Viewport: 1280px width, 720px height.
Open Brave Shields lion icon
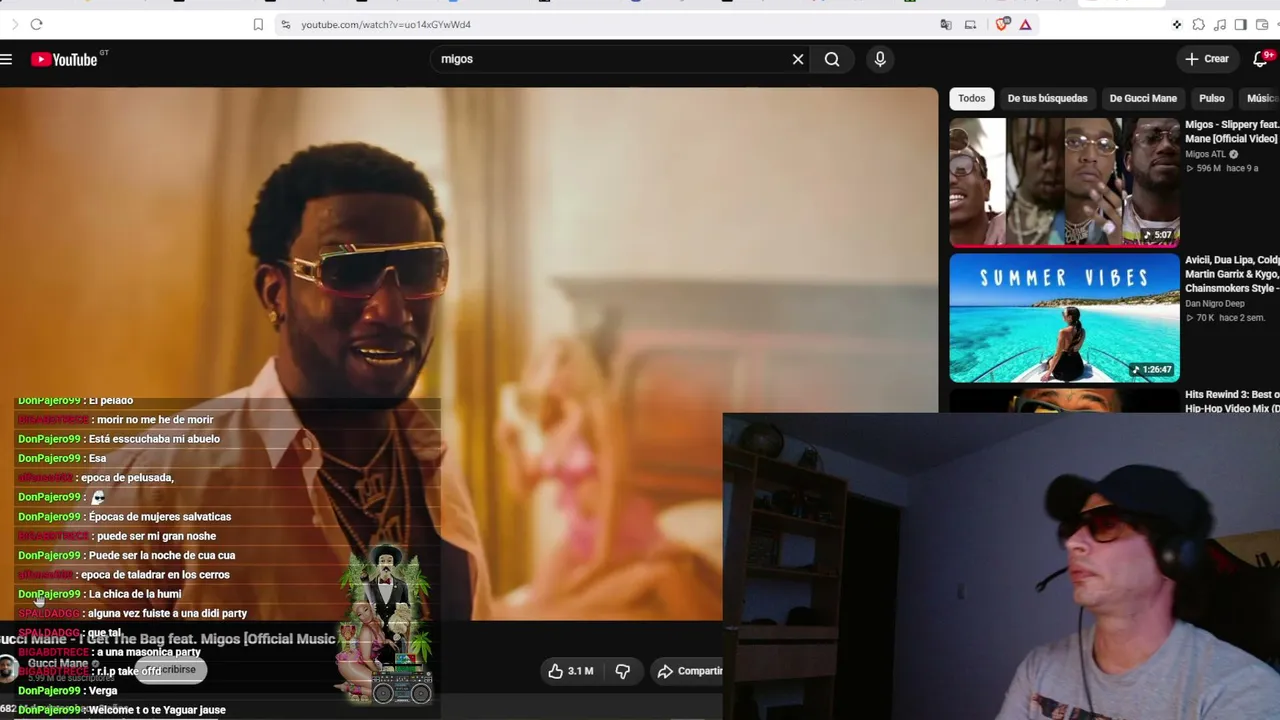pyautogui.click(x=1002, y=24)
